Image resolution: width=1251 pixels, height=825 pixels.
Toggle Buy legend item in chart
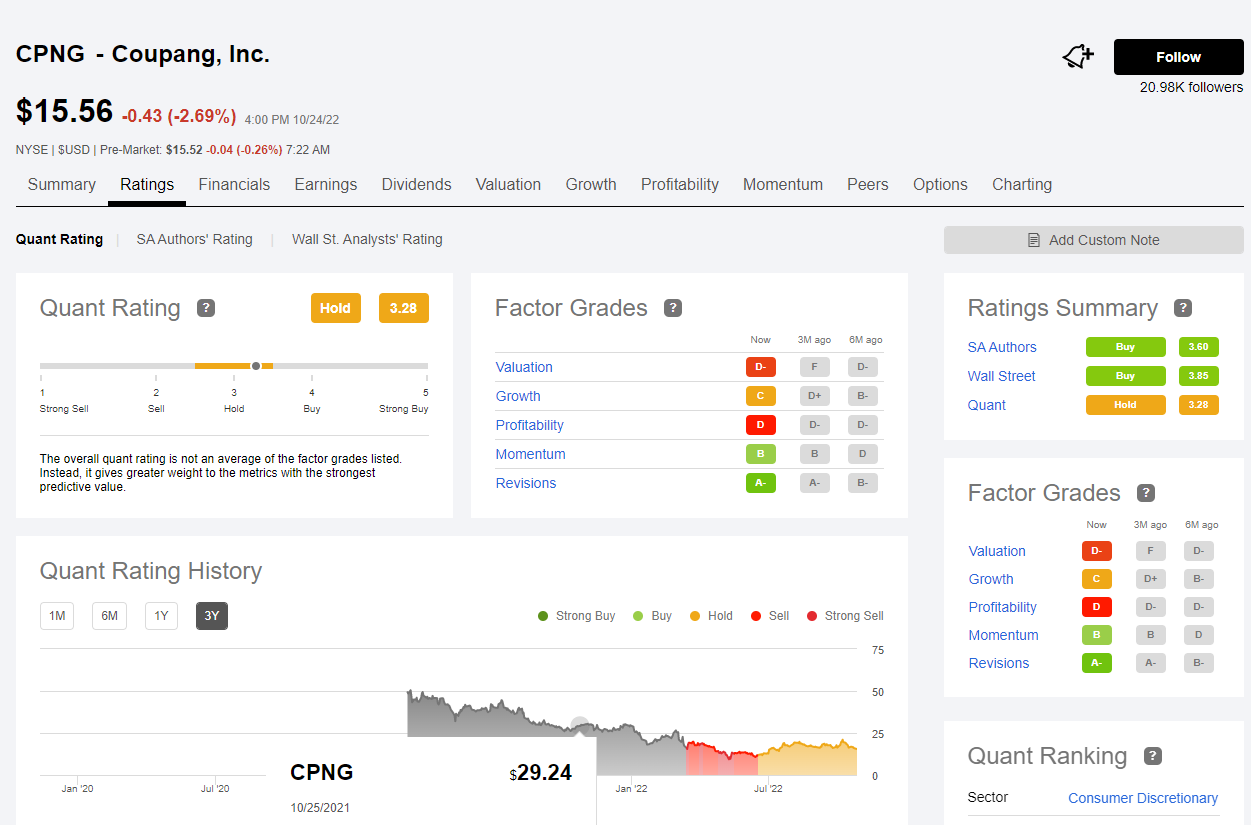653,616
